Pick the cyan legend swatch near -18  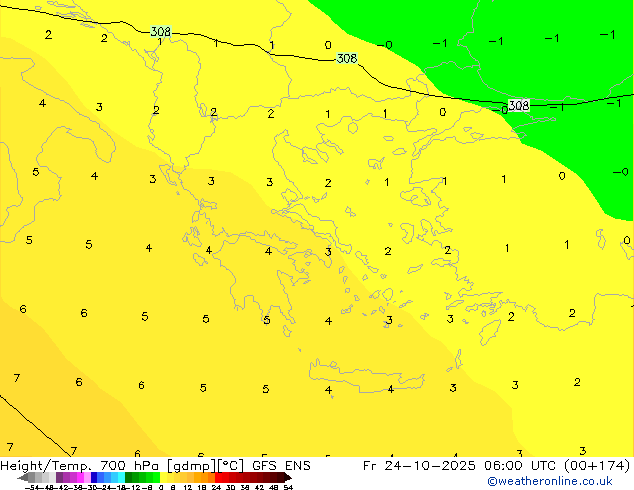coord(121,477)
